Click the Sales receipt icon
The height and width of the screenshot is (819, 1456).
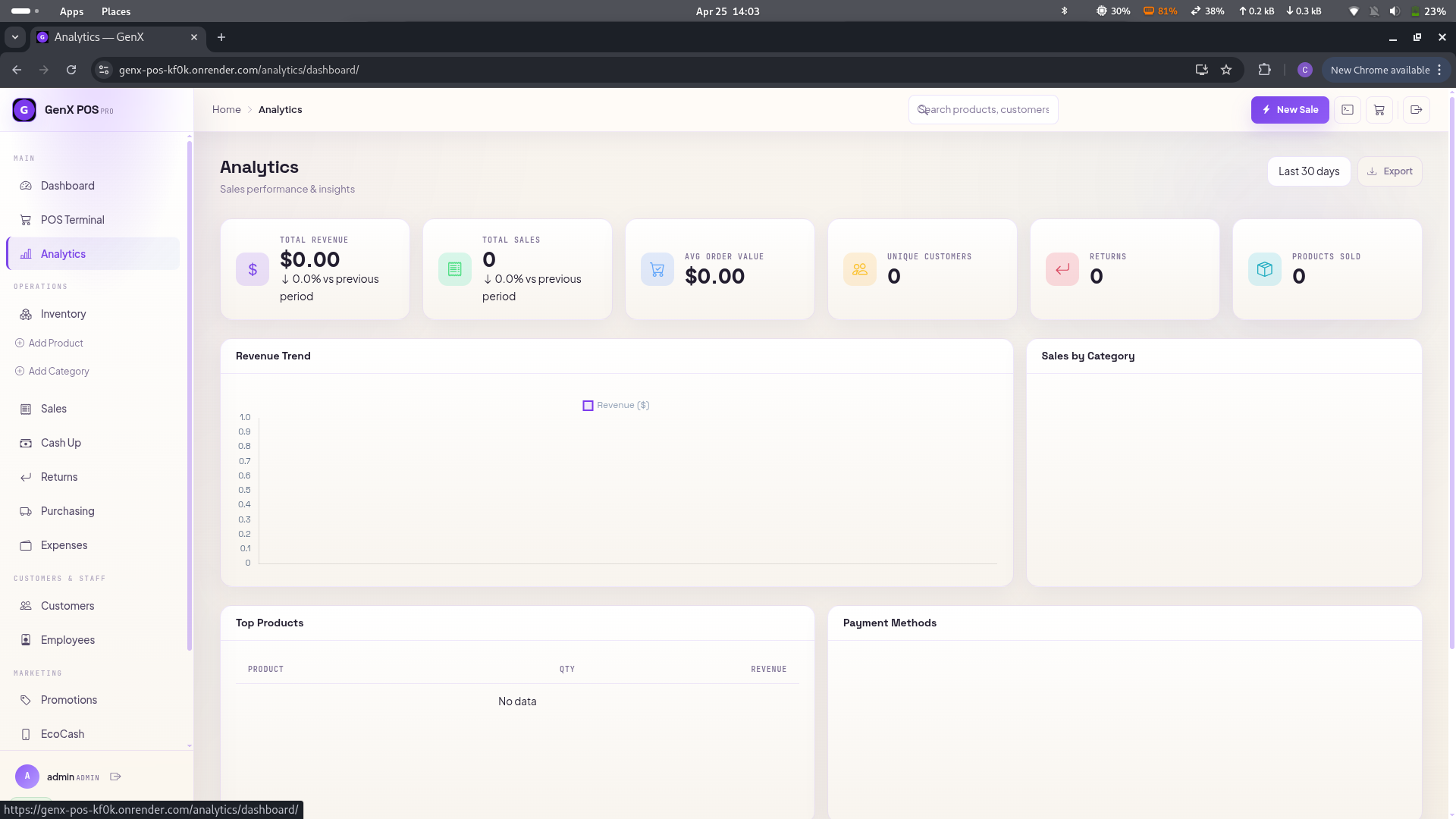[x=26, y=409]
